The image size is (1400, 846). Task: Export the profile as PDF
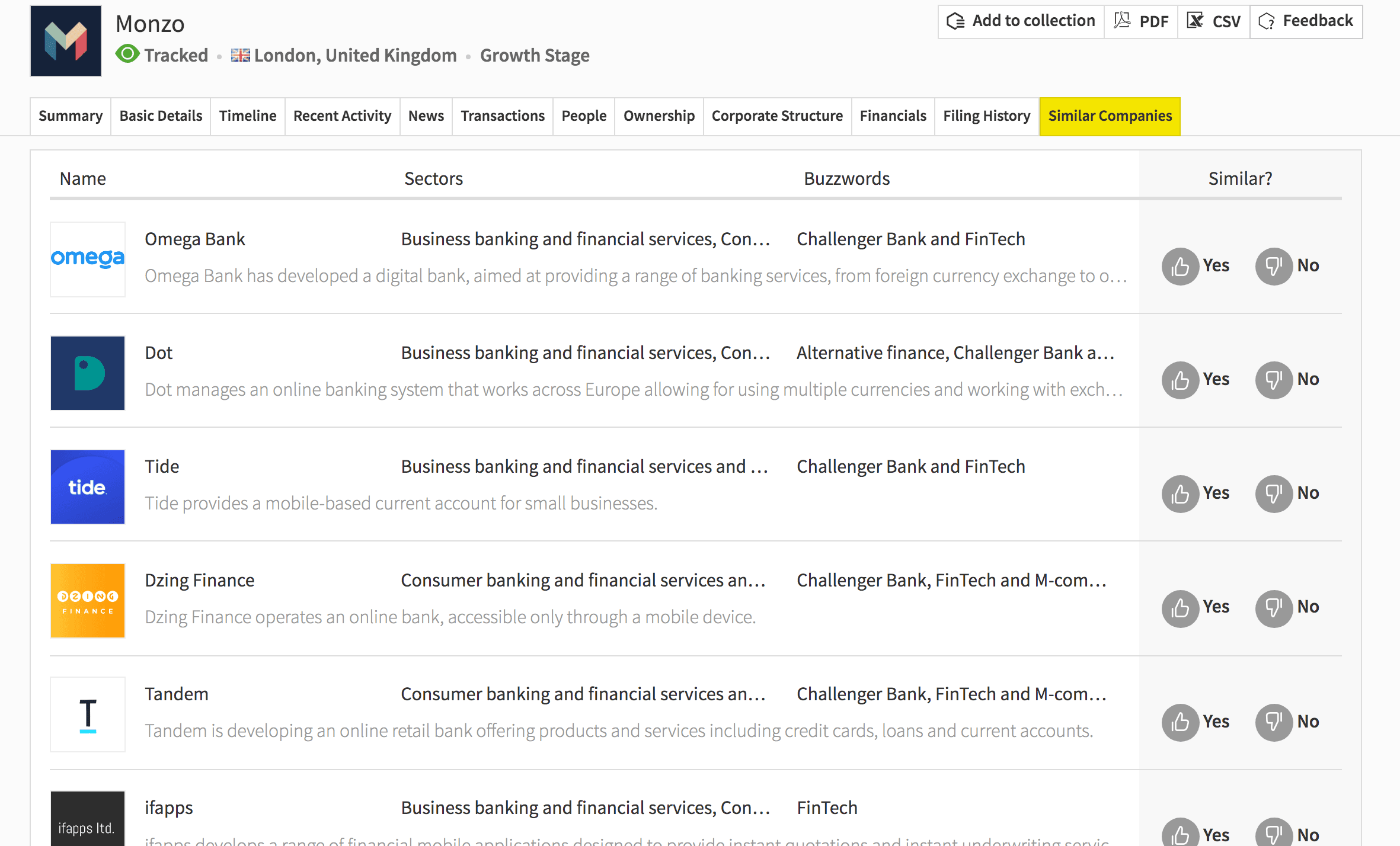coord(1141,21)
